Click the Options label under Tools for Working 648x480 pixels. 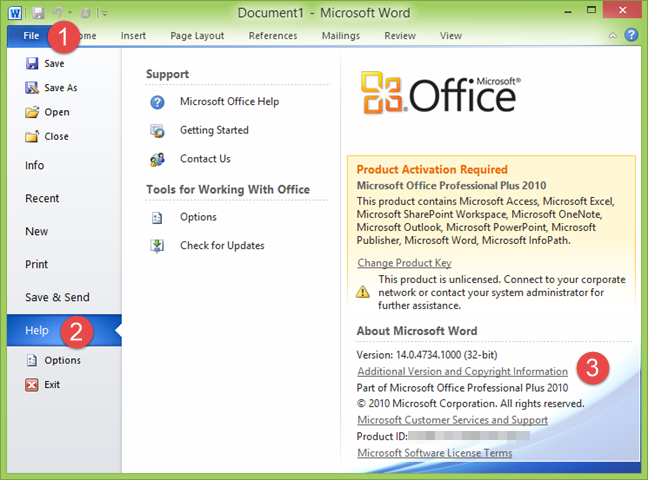click(198, 217)
